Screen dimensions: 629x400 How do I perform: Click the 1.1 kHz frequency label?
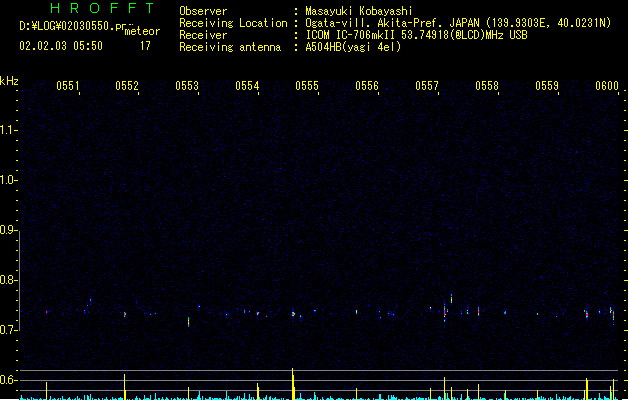tap(8, 130)
